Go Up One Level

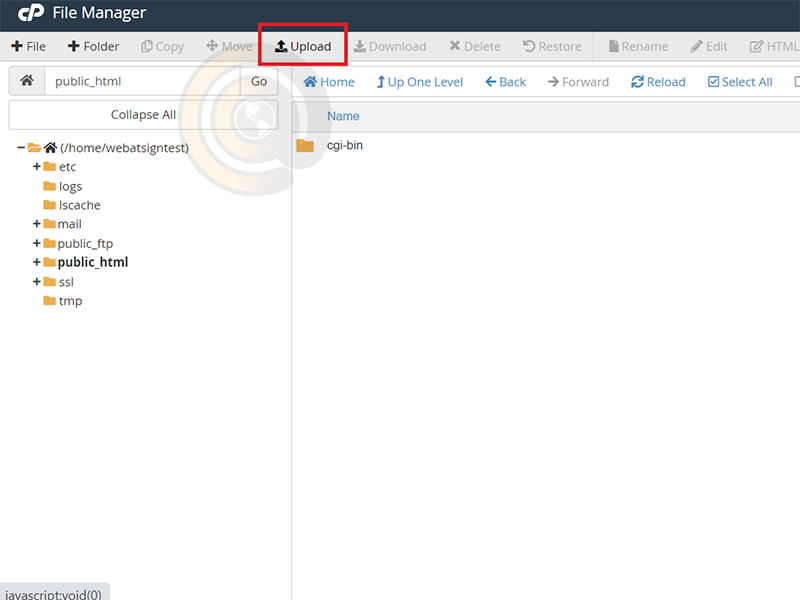click(x=419, y=82)
